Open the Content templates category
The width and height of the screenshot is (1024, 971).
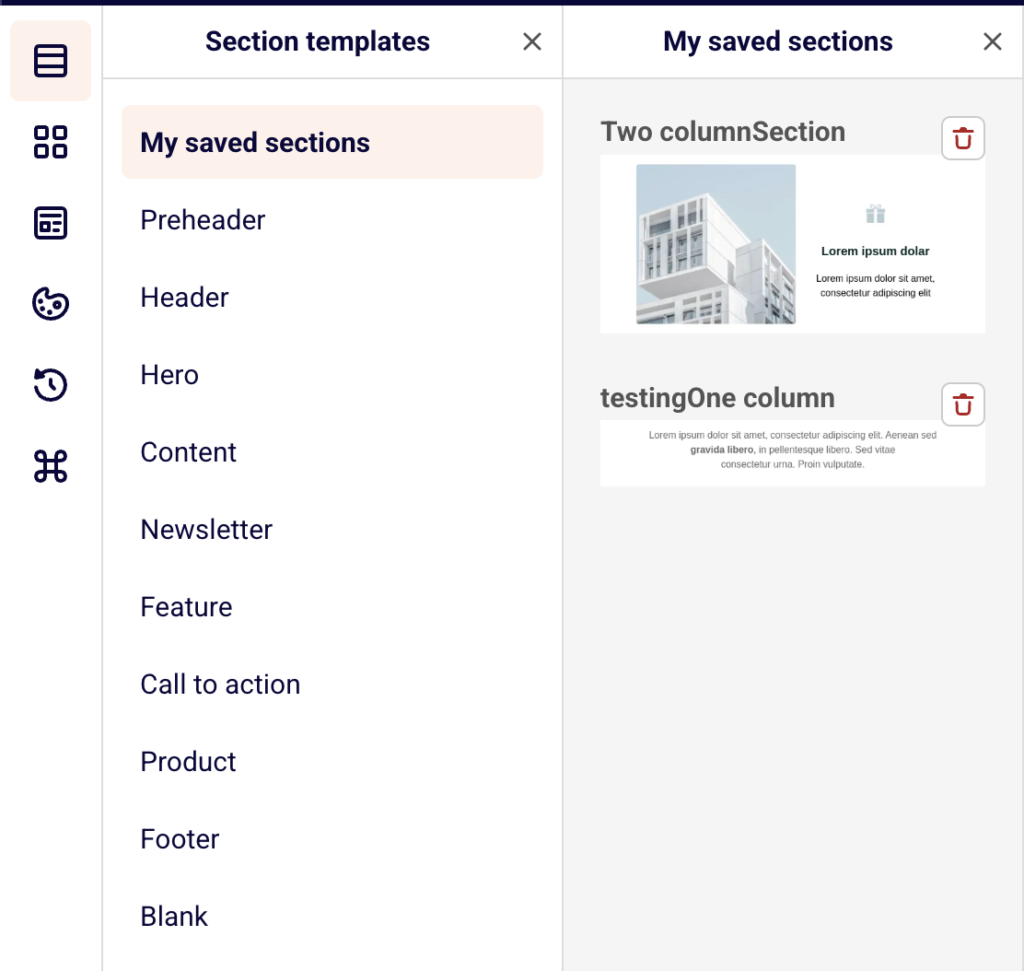(x=332, y=452)
